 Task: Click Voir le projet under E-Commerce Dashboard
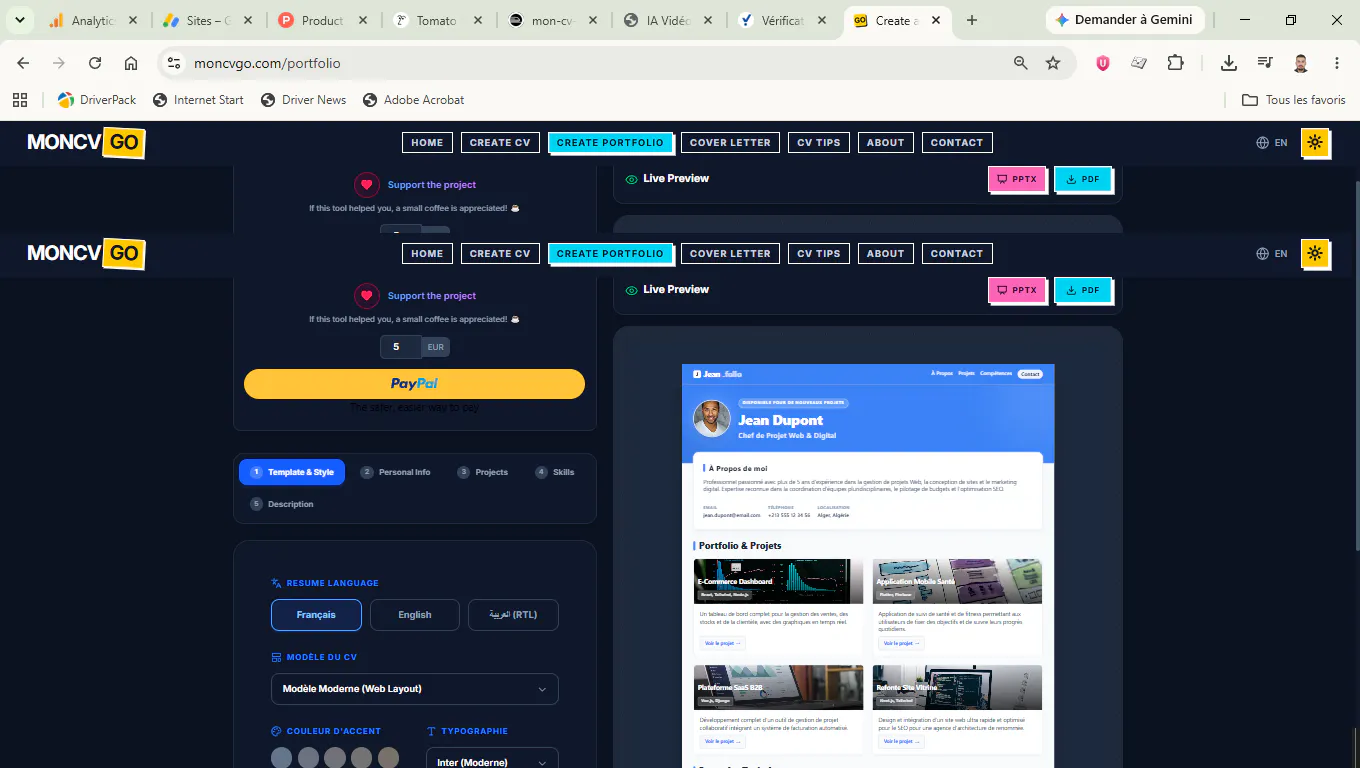coord(723,643)
